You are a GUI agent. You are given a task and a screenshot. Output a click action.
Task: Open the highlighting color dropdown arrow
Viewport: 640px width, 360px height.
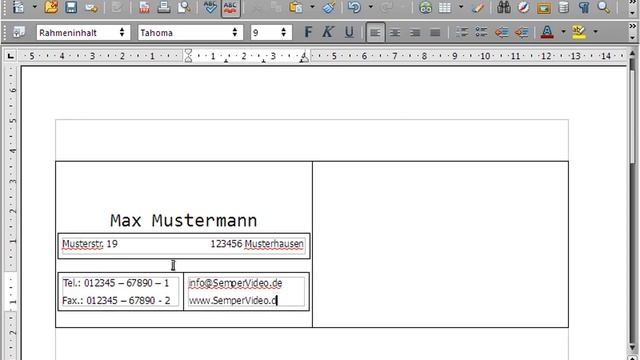click(596, 32)
